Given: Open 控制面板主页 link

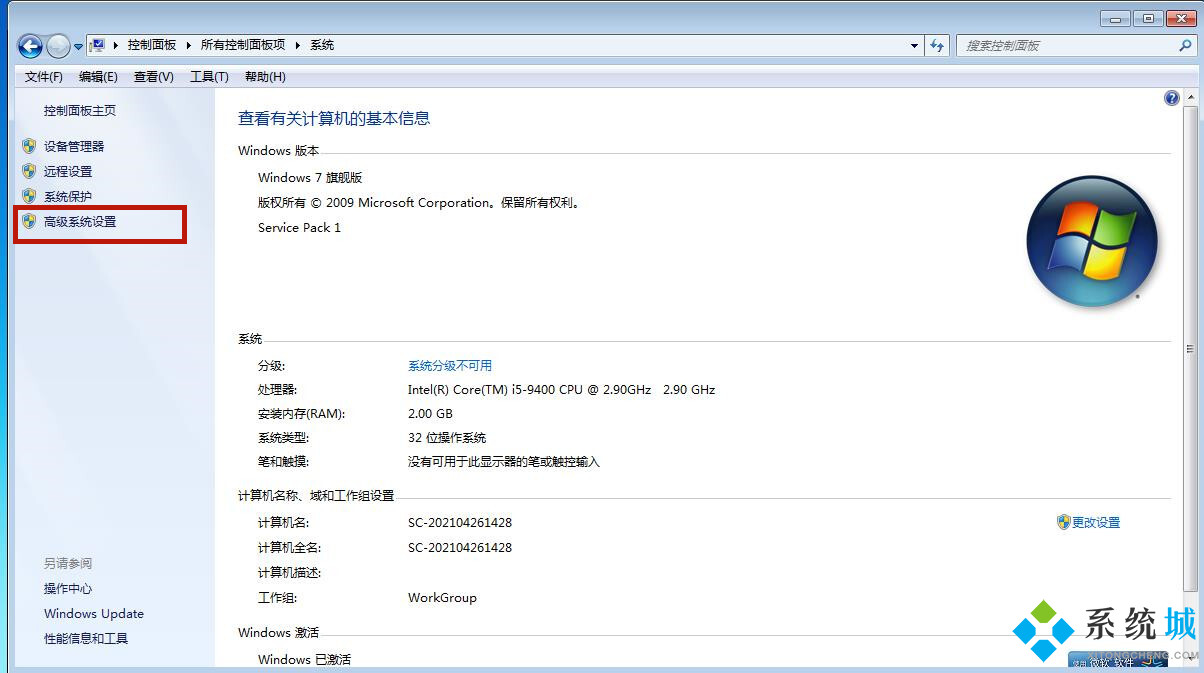Looking at the screenshot, I should point(80,111).
